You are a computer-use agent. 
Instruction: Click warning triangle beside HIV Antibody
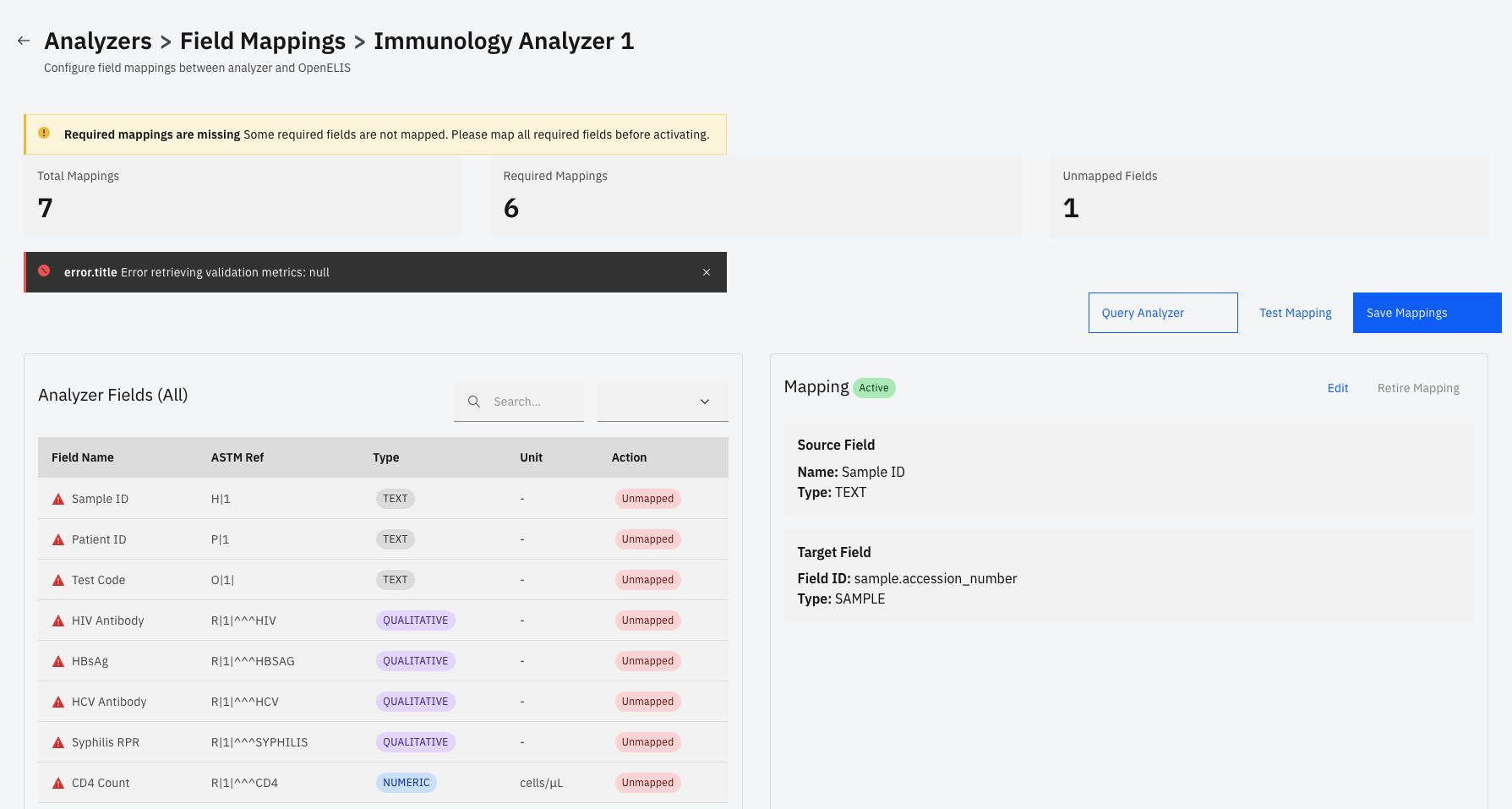(58, 620)
